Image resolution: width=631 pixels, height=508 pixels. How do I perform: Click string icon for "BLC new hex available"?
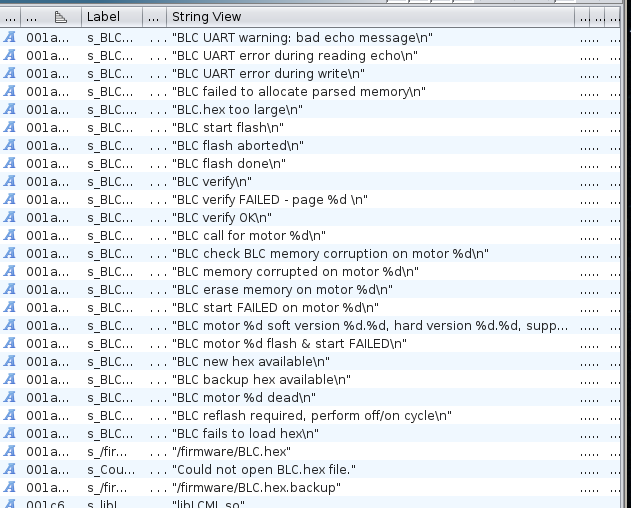[x=10, y=361]
